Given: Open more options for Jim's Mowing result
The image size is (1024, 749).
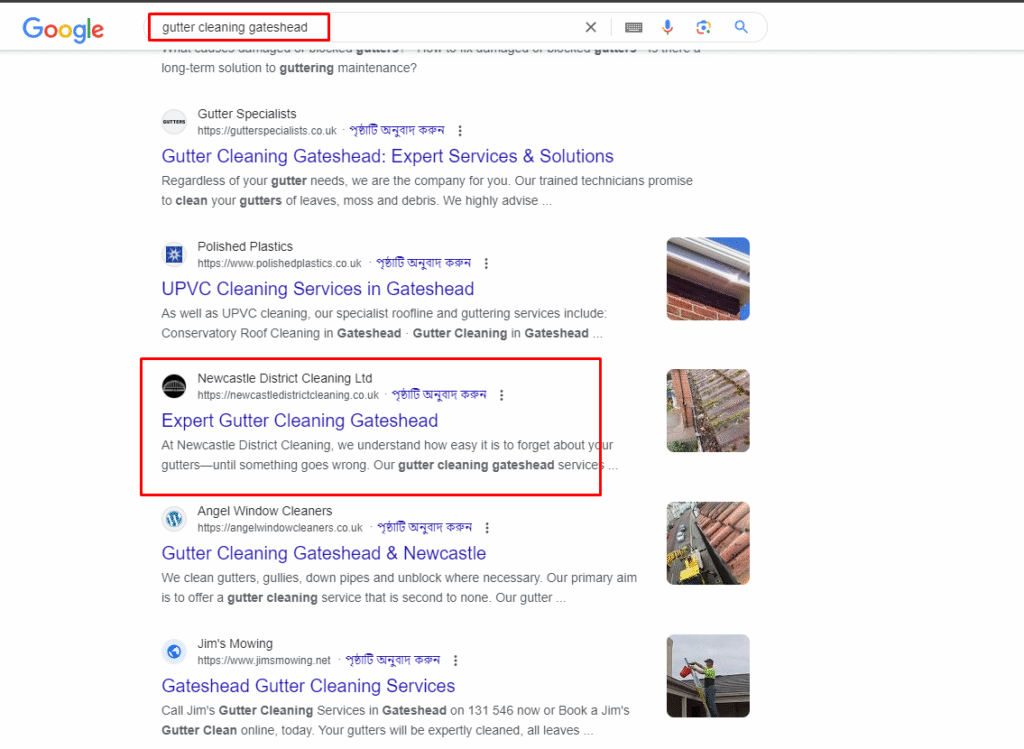Looking at the screenshot, I should tap(456, 660).
